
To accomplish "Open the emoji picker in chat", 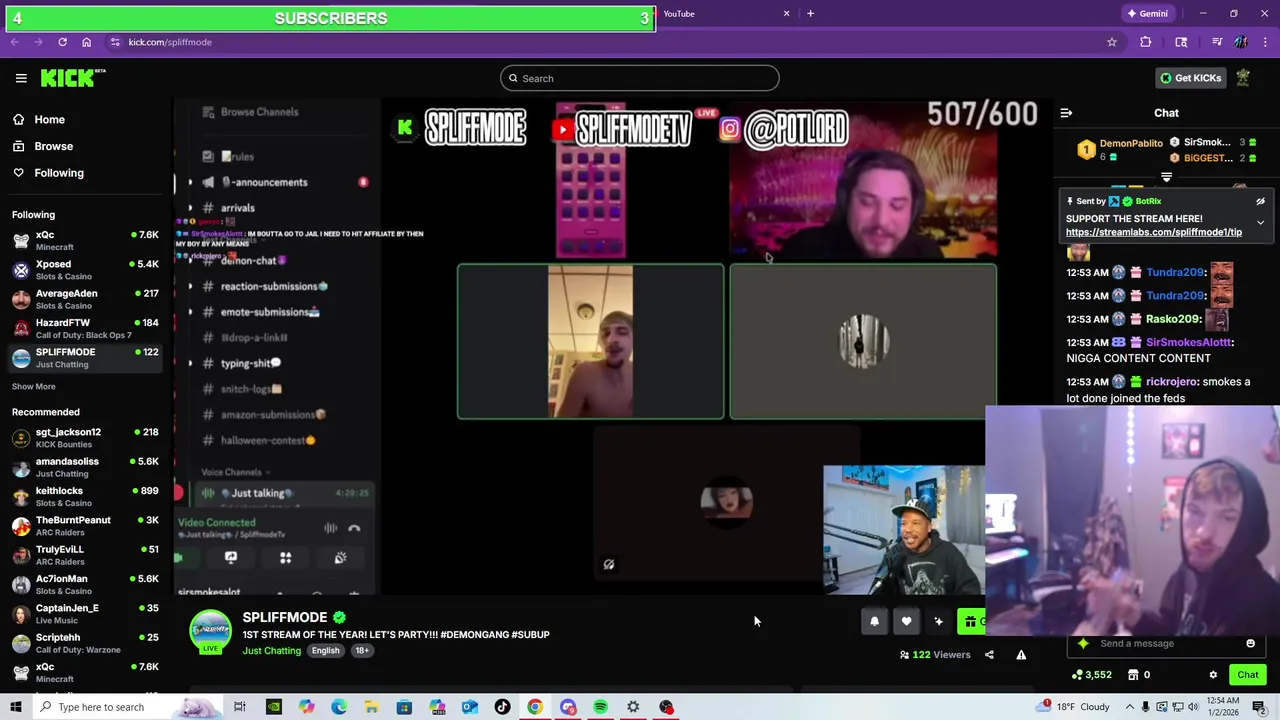I will click(1250, 644).
